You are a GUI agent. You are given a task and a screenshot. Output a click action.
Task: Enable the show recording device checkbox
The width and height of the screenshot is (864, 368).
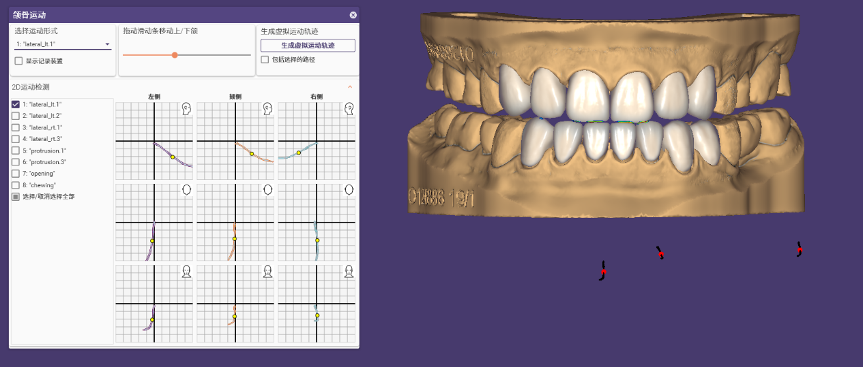pyautogui.click(x=19, y=61)
